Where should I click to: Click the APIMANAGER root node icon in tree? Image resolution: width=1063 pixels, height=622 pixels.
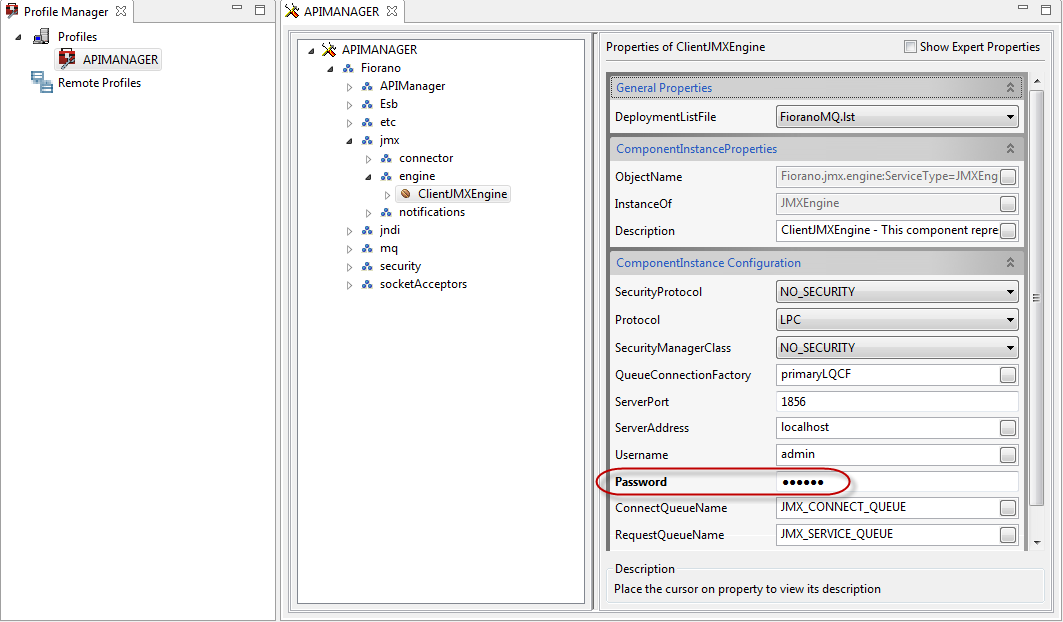tap(329, 50)
